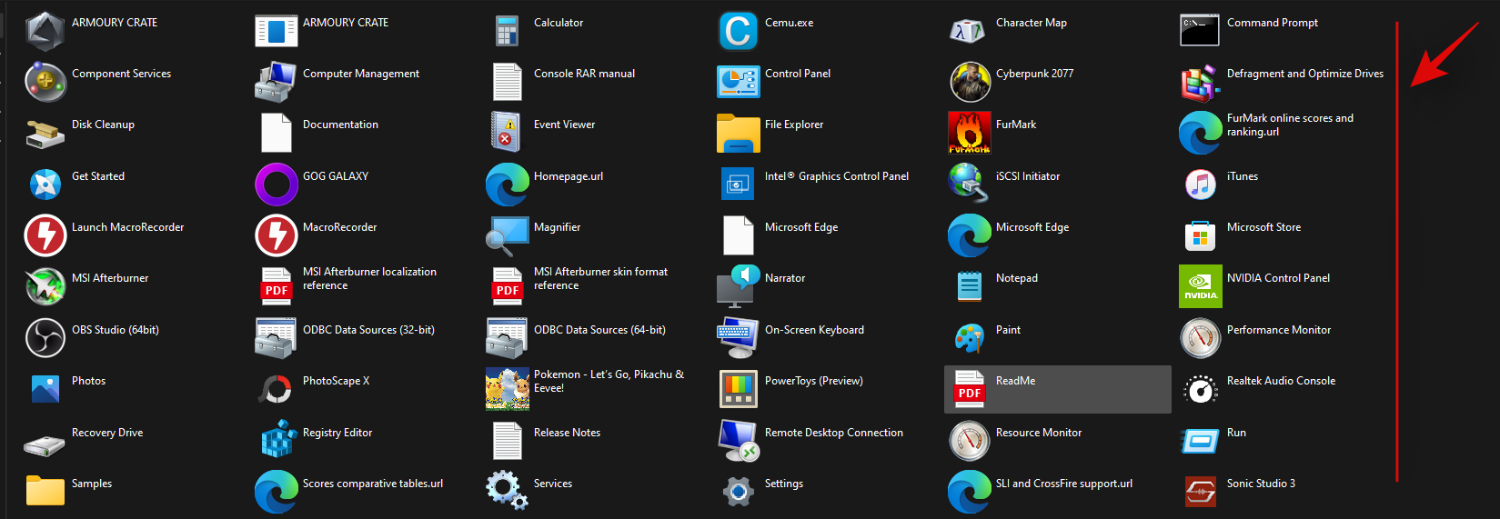This screenshot has width=1500, height=519.
Task: Click the FurMark flame icon
Action: click(x=969, y=133)
